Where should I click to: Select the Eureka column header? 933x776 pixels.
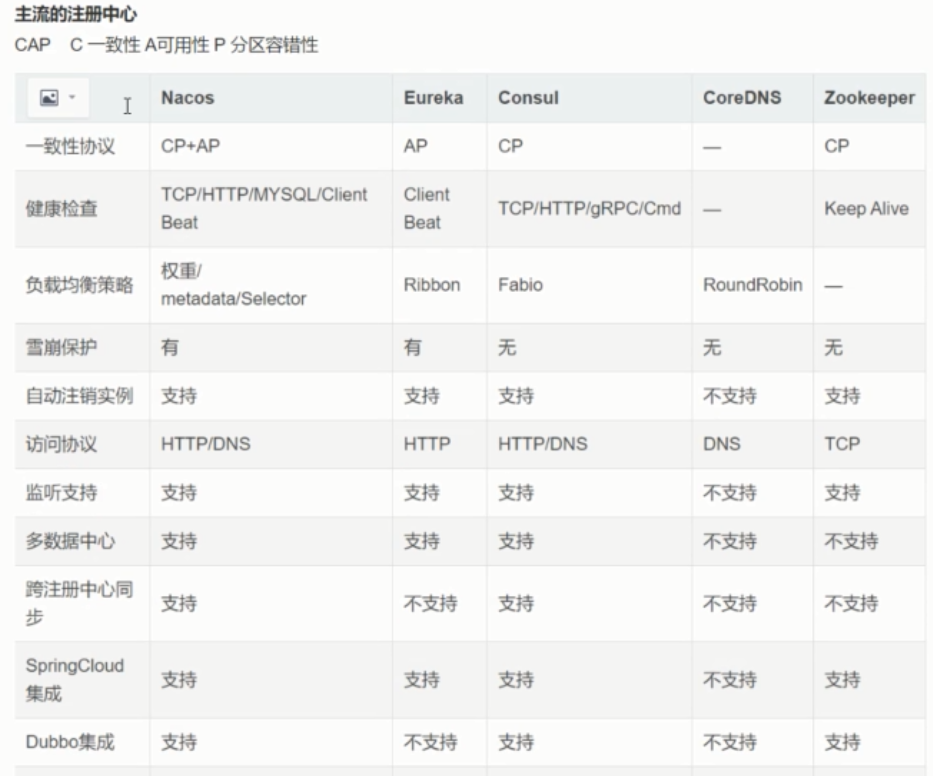click(433, 98)
